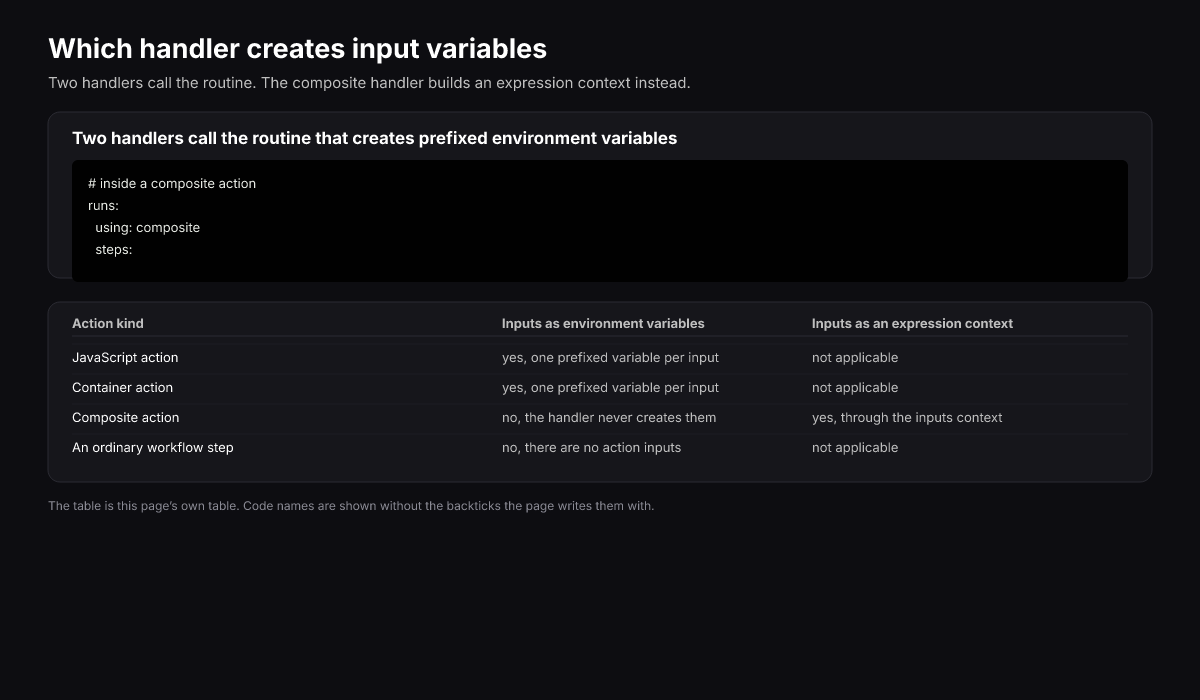The height and width of the screenshot is (700, 1200).
Task: Click the code line "steps:"
Action: [114, 249]
